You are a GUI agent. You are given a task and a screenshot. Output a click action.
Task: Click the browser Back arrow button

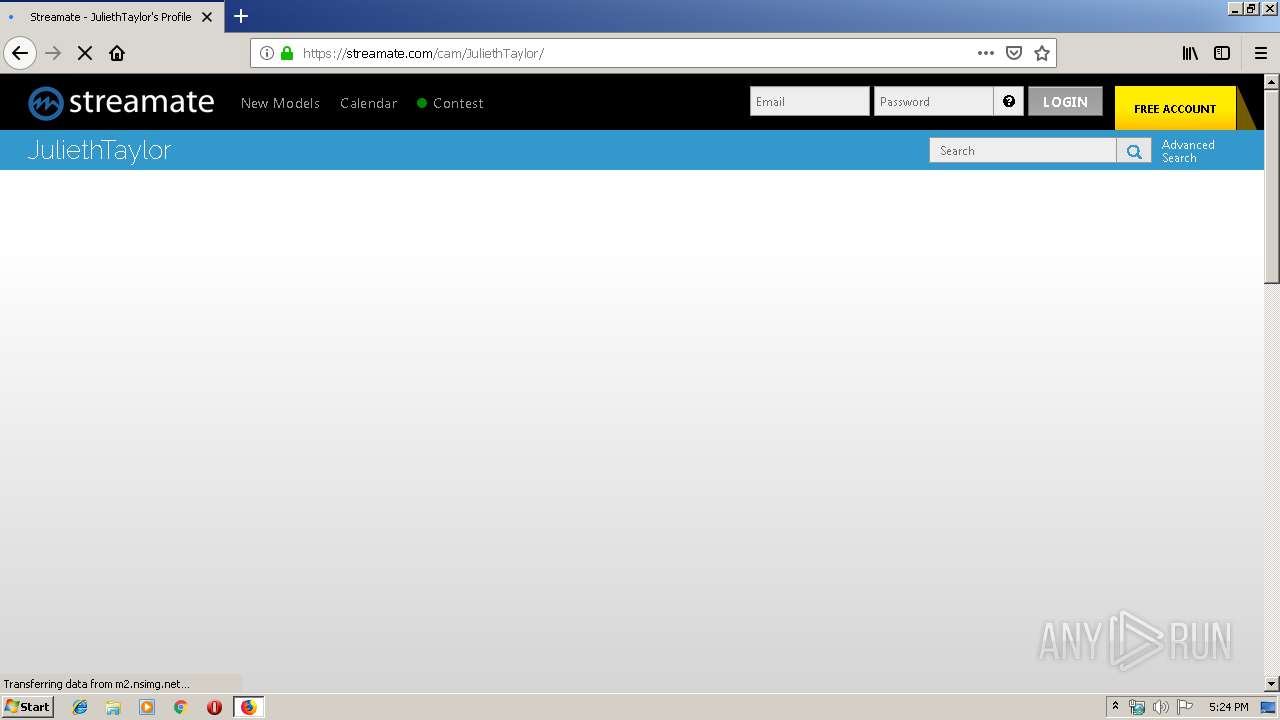click(x=20, y=53)
